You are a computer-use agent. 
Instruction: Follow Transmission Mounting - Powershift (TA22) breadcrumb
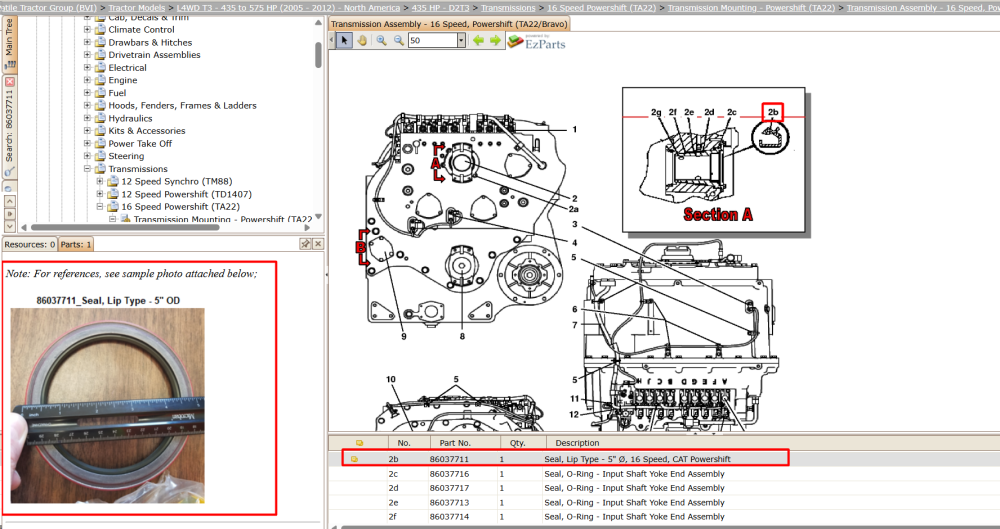[751, 8]
